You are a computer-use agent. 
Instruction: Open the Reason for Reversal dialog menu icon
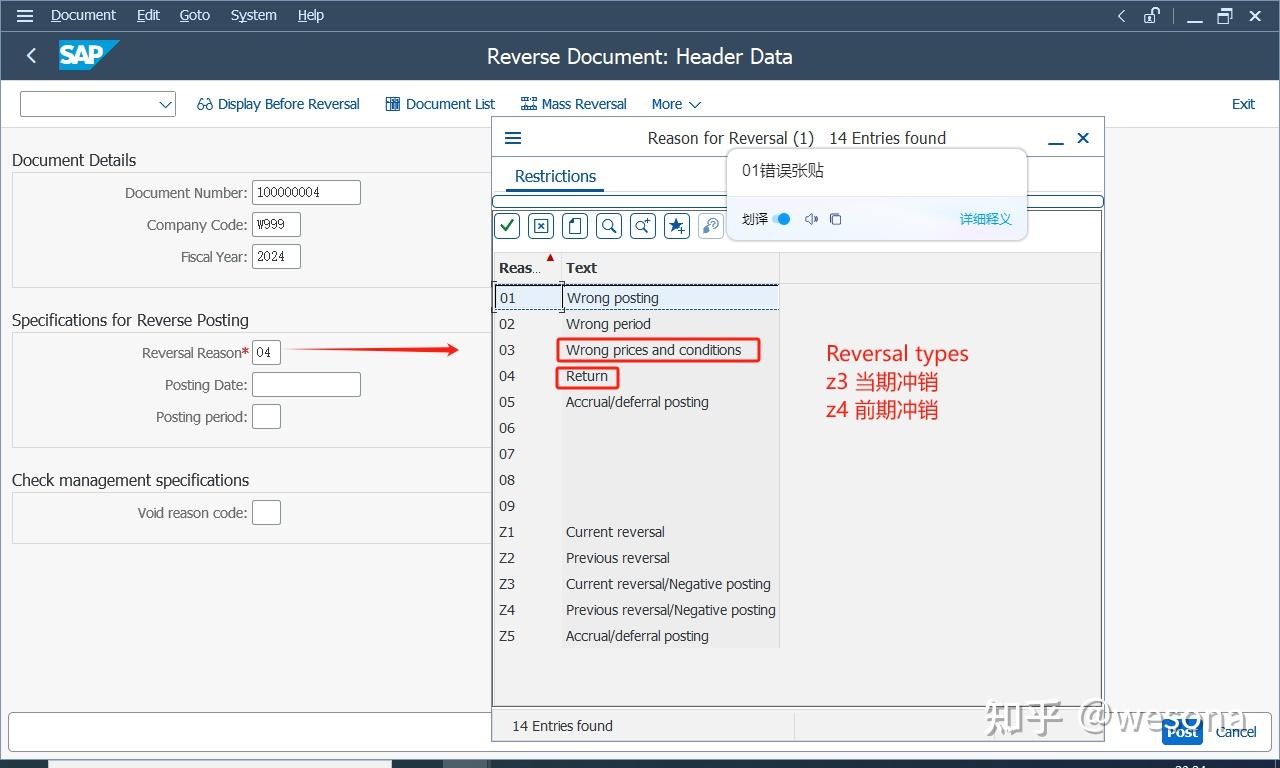(513, 138)
